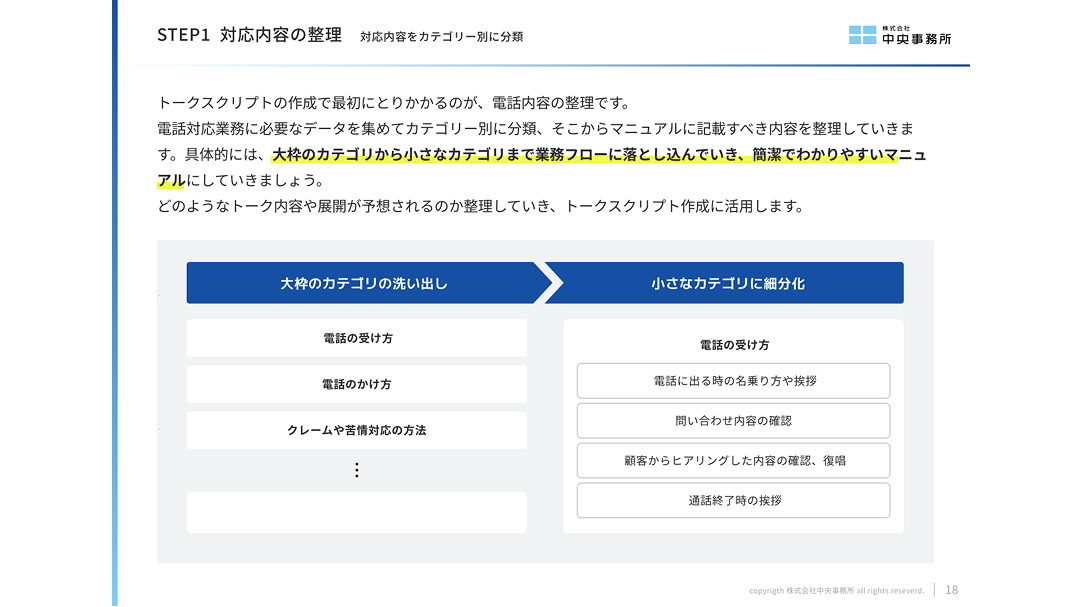Click the page number 18
1080x607 pixels.
952,590
